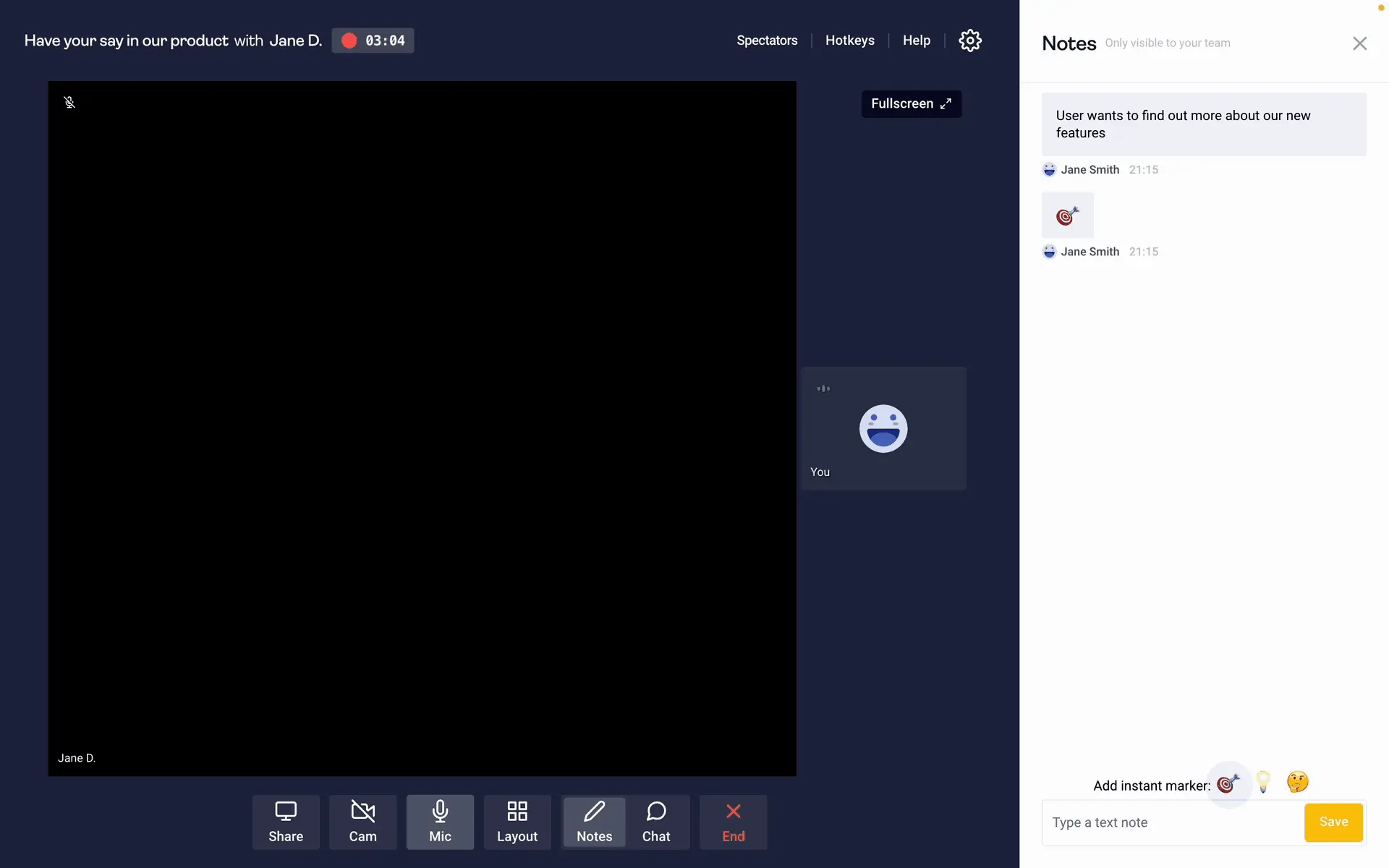Viewport: 1389px width, 868px height.
Task: Open the settings gear icon
Action: pos(970,41)
